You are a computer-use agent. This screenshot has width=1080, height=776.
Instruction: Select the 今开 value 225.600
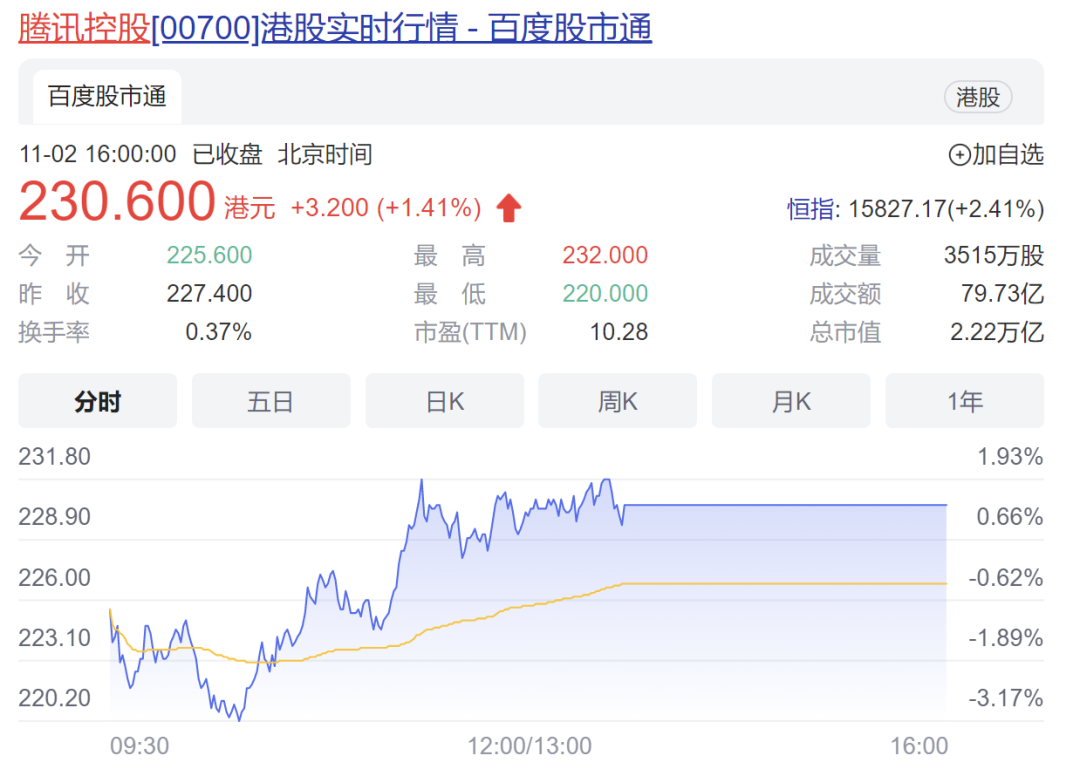(209, 255)
